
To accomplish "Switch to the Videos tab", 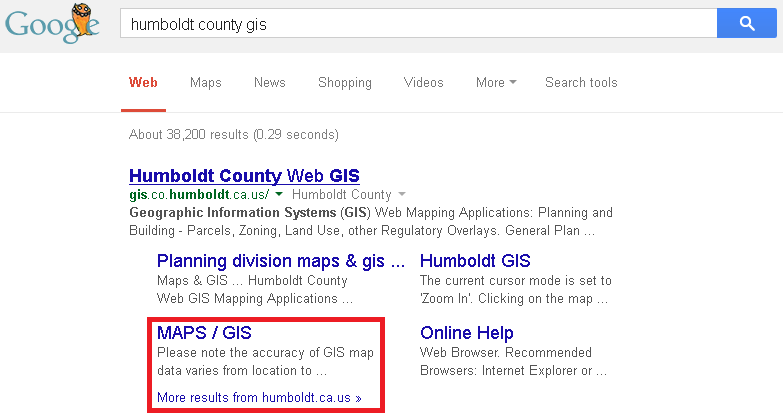I will pyautogui.click(x=423, y=83).
